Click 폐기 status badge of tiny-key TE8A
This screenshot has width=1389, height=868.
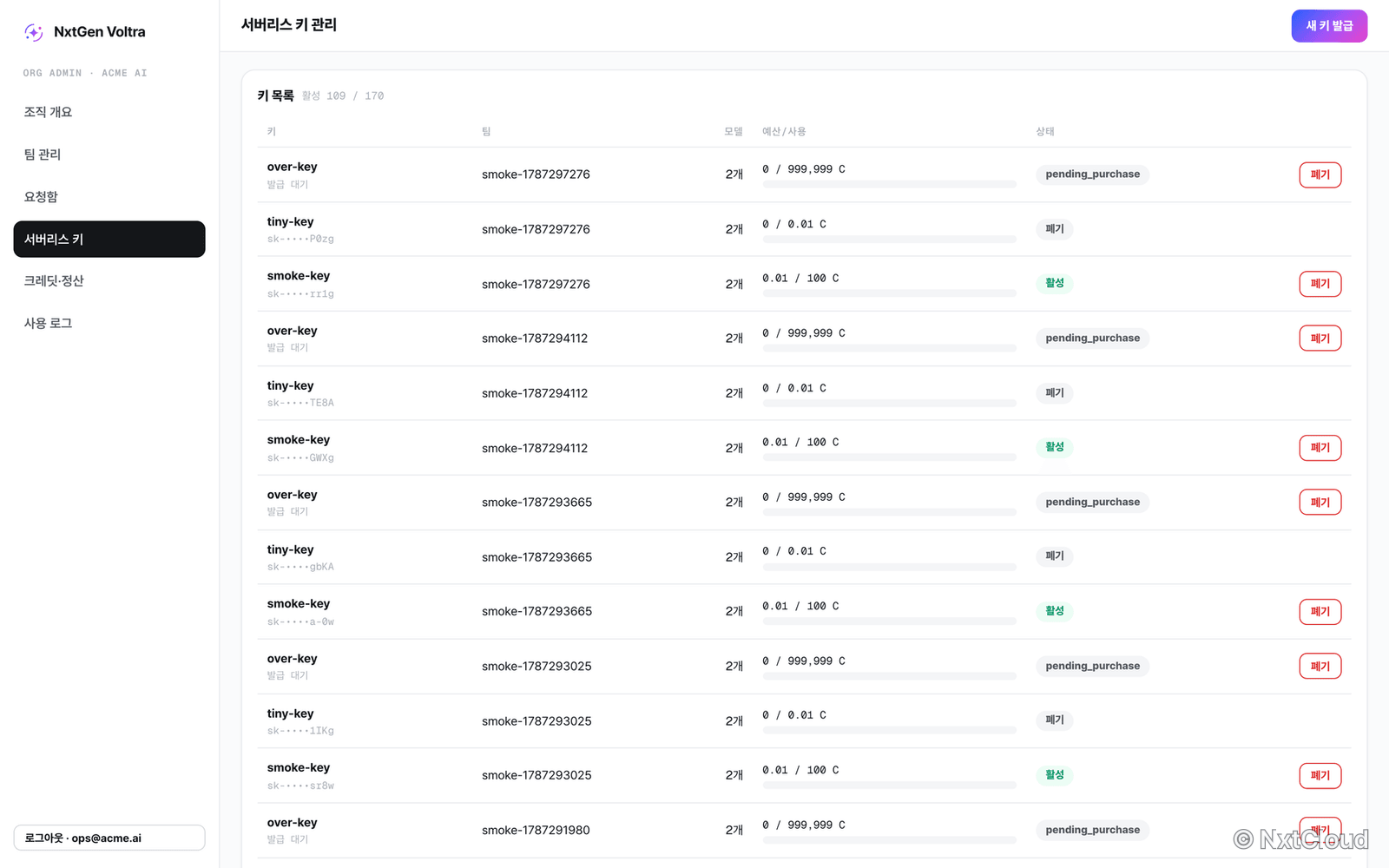1055,393
